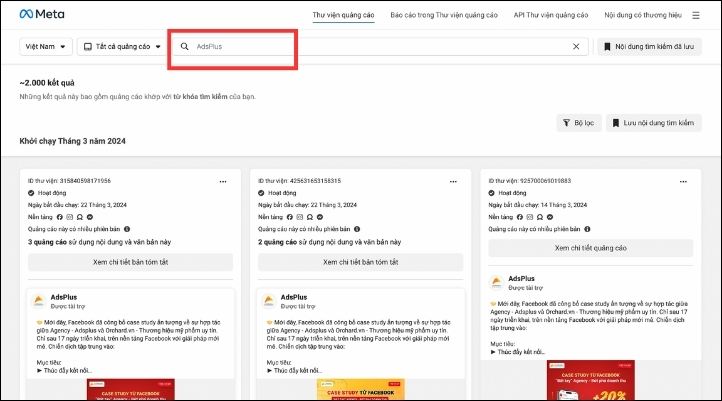The image size is (722, 401).
Task: Click ID thư viện: 425631653158315 text
Action: tap(299, 181)
